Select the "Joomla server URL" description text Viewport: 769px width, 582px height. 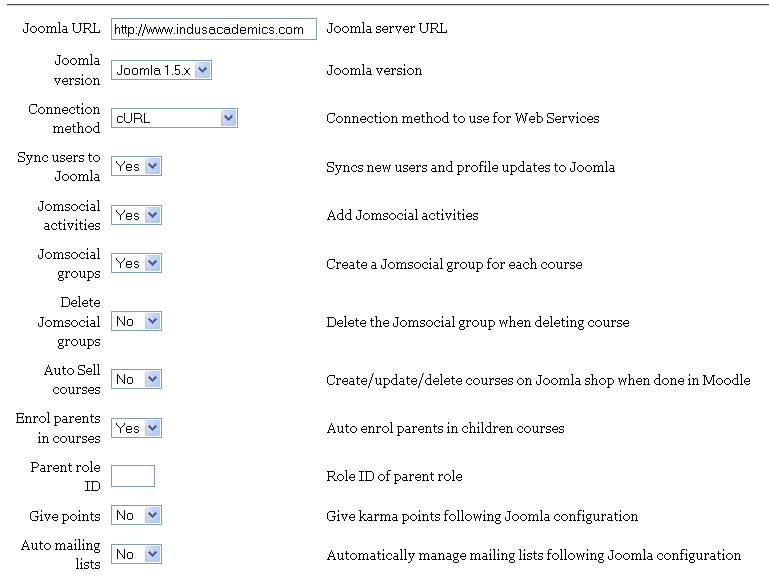point(386,28)
